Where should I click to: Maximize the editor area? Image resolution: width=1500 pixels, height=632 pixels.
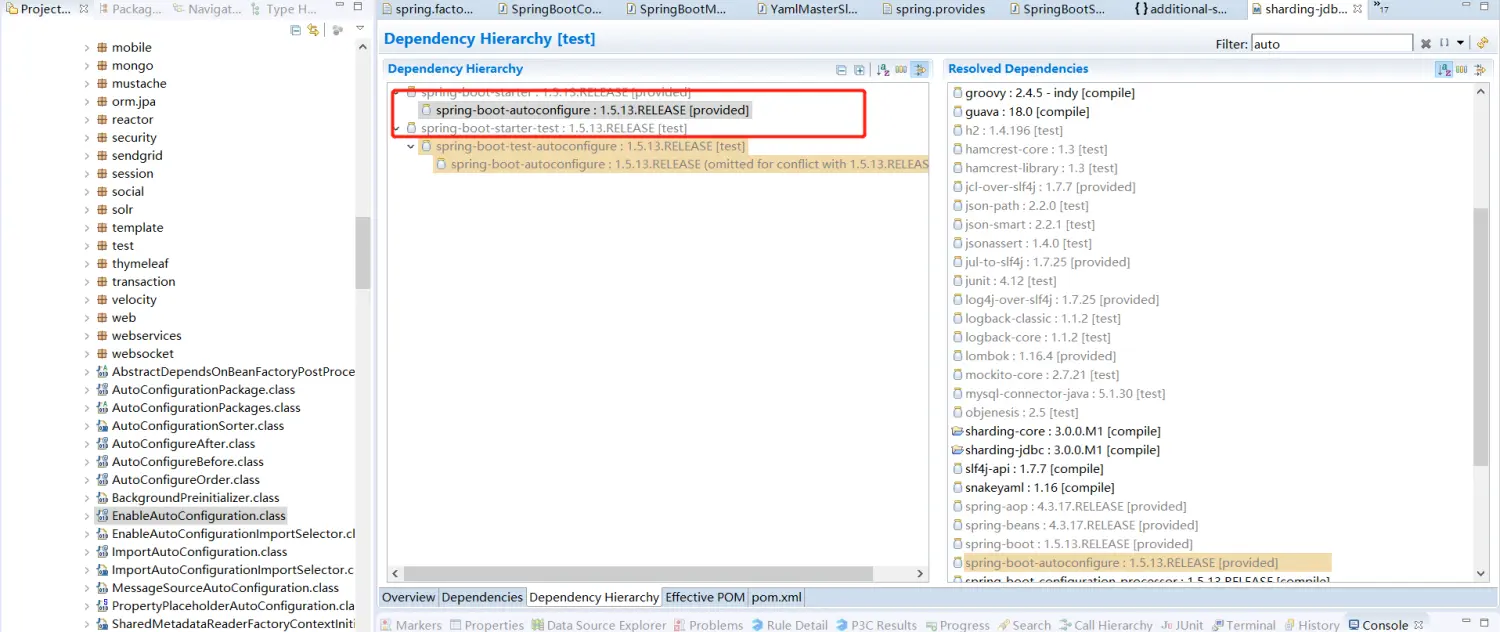coord(1486,8)
